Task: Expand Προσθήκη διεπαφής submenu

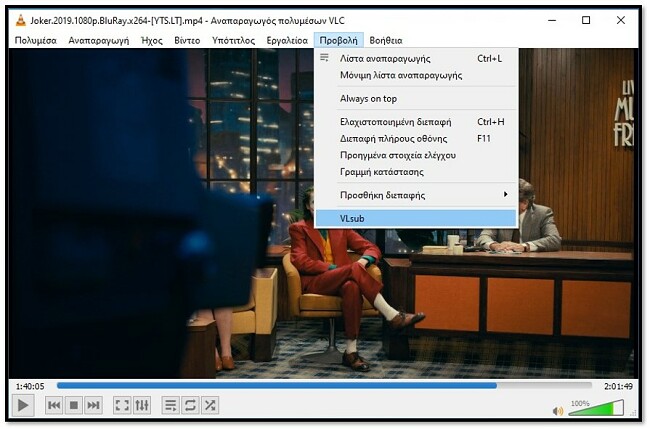Action: 416,195
